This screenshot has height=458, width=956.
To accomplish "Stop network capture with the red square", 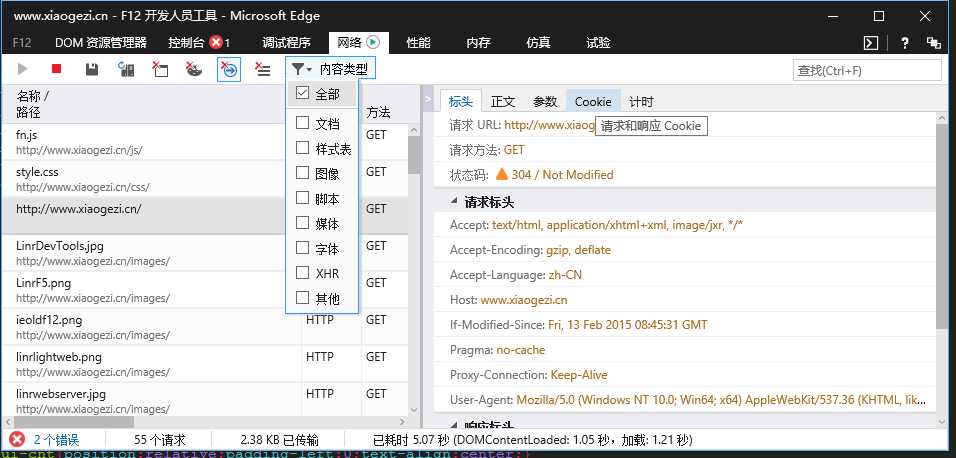I will [x=57, y=69].
